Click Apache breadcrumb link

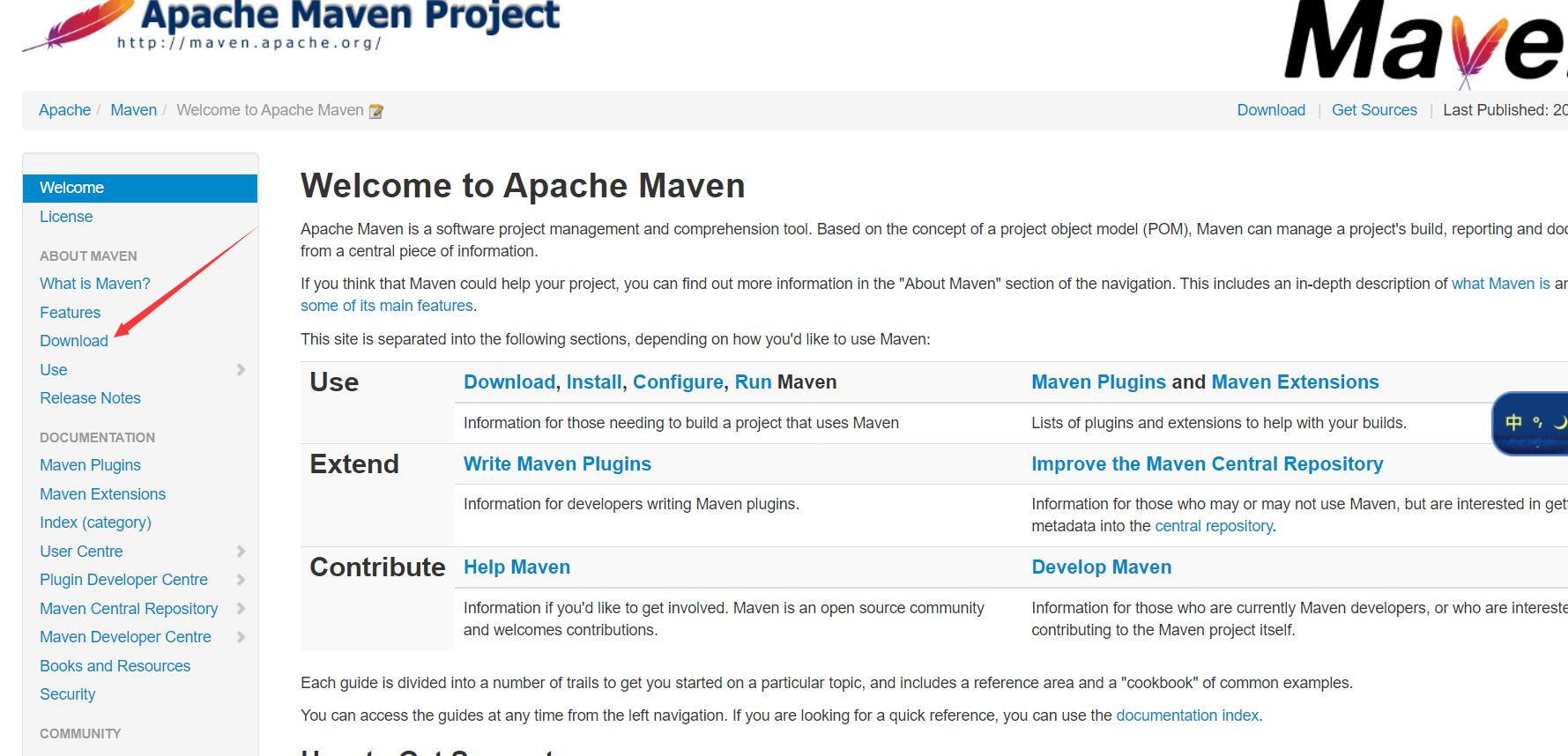(x=64, y=110)
